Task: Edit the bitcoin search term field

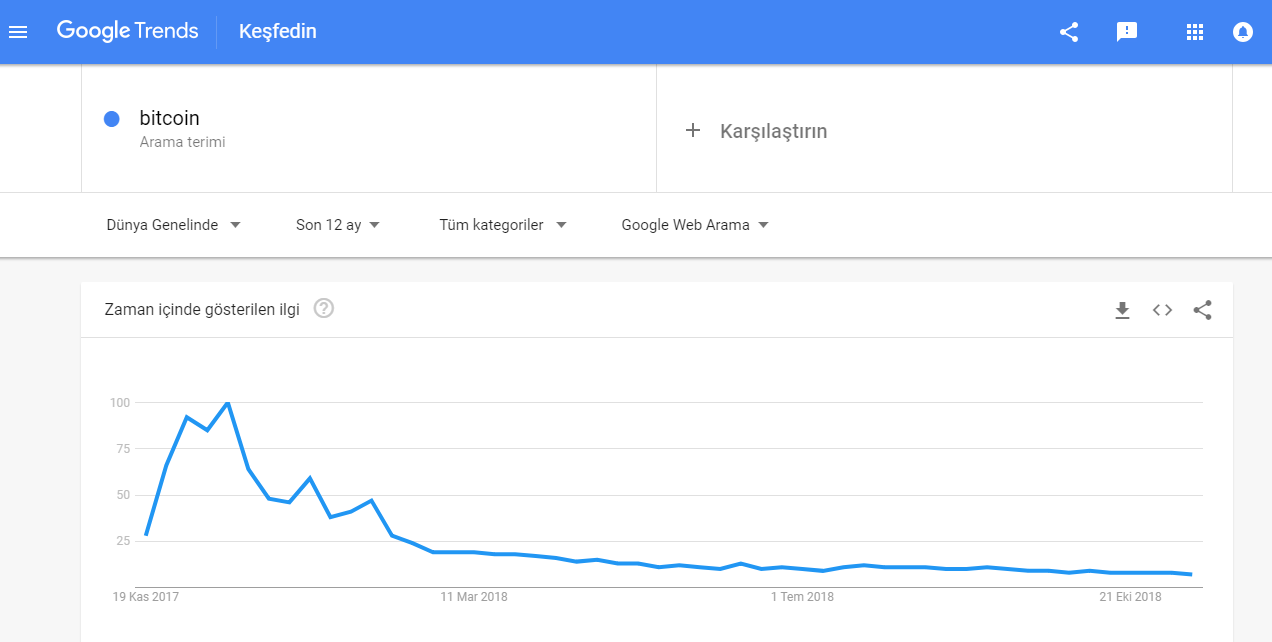Action: pyautogui.click(x=170, y=119)
